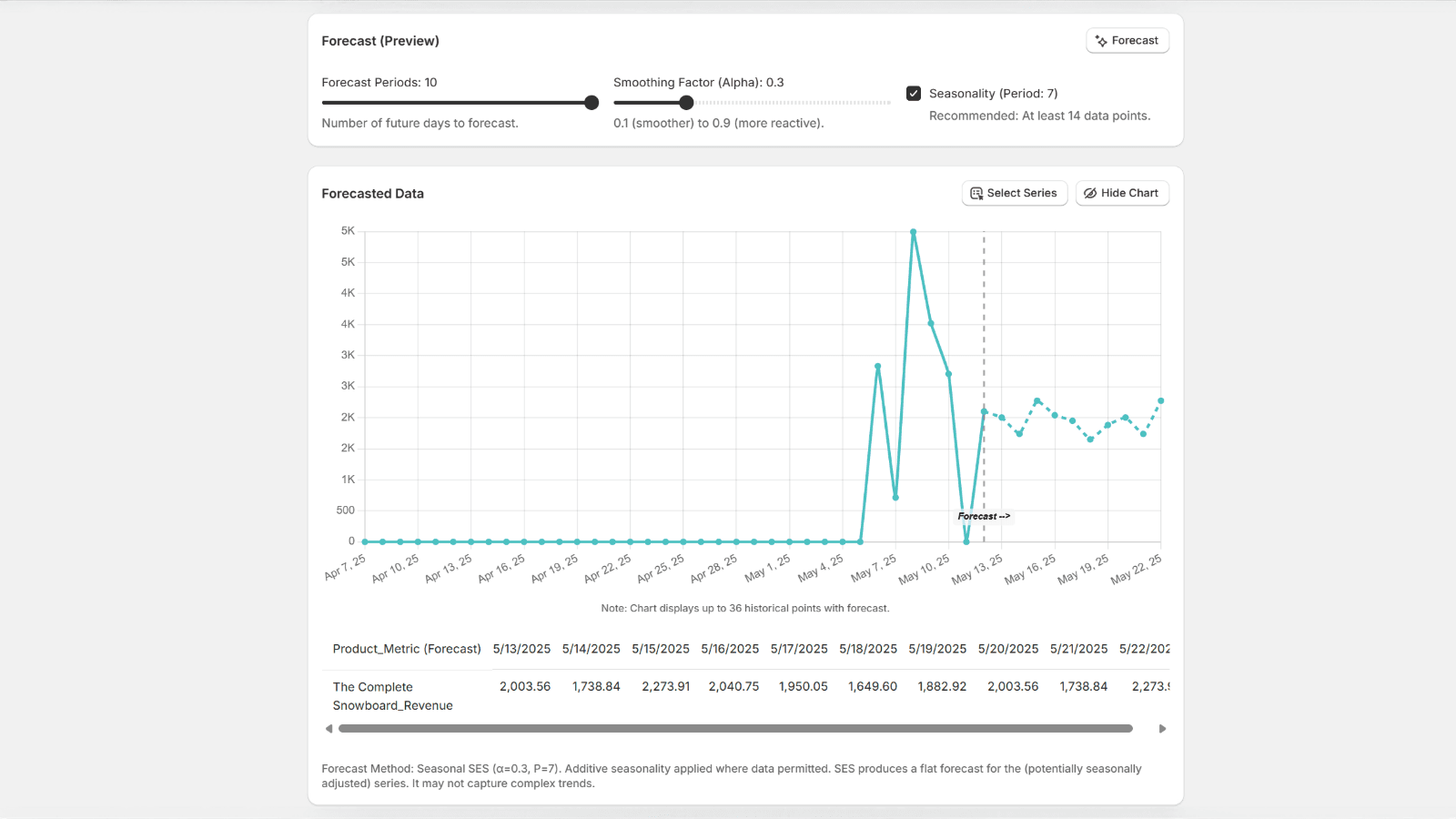This screenshot has width=1456, height=819.
Task: Click the table's right scroll arrow
Action: tap(1162, 729)
